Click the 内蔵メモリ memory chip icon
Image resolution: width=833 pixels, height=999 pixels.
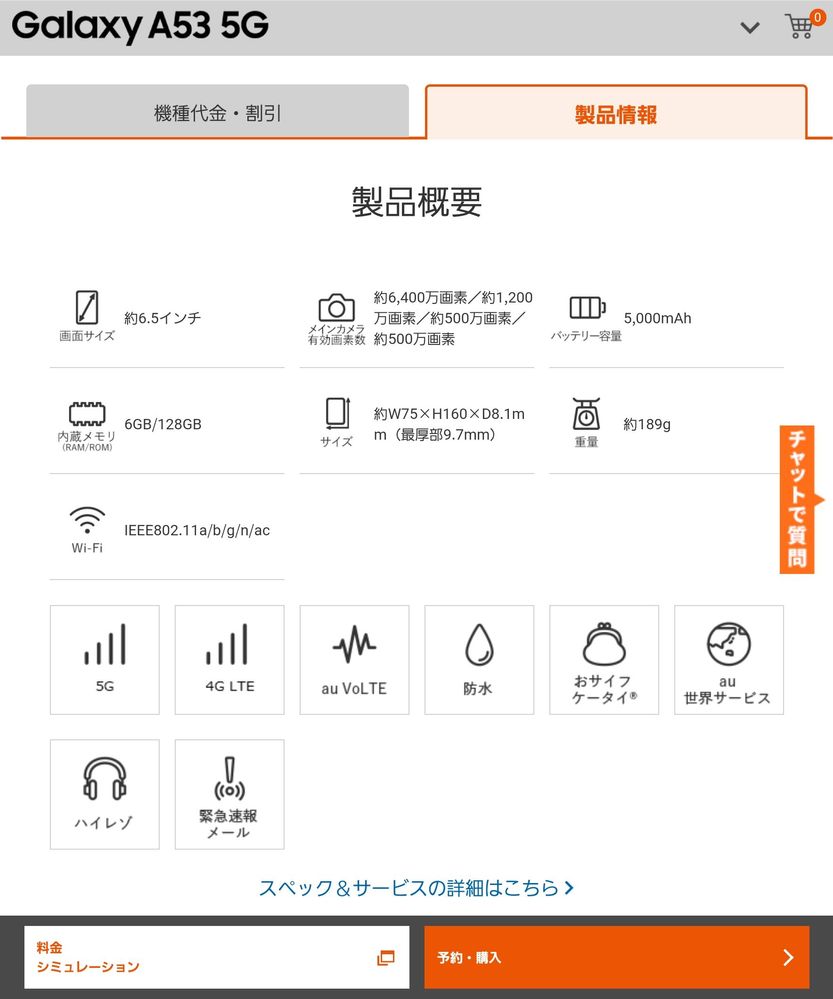87,413
